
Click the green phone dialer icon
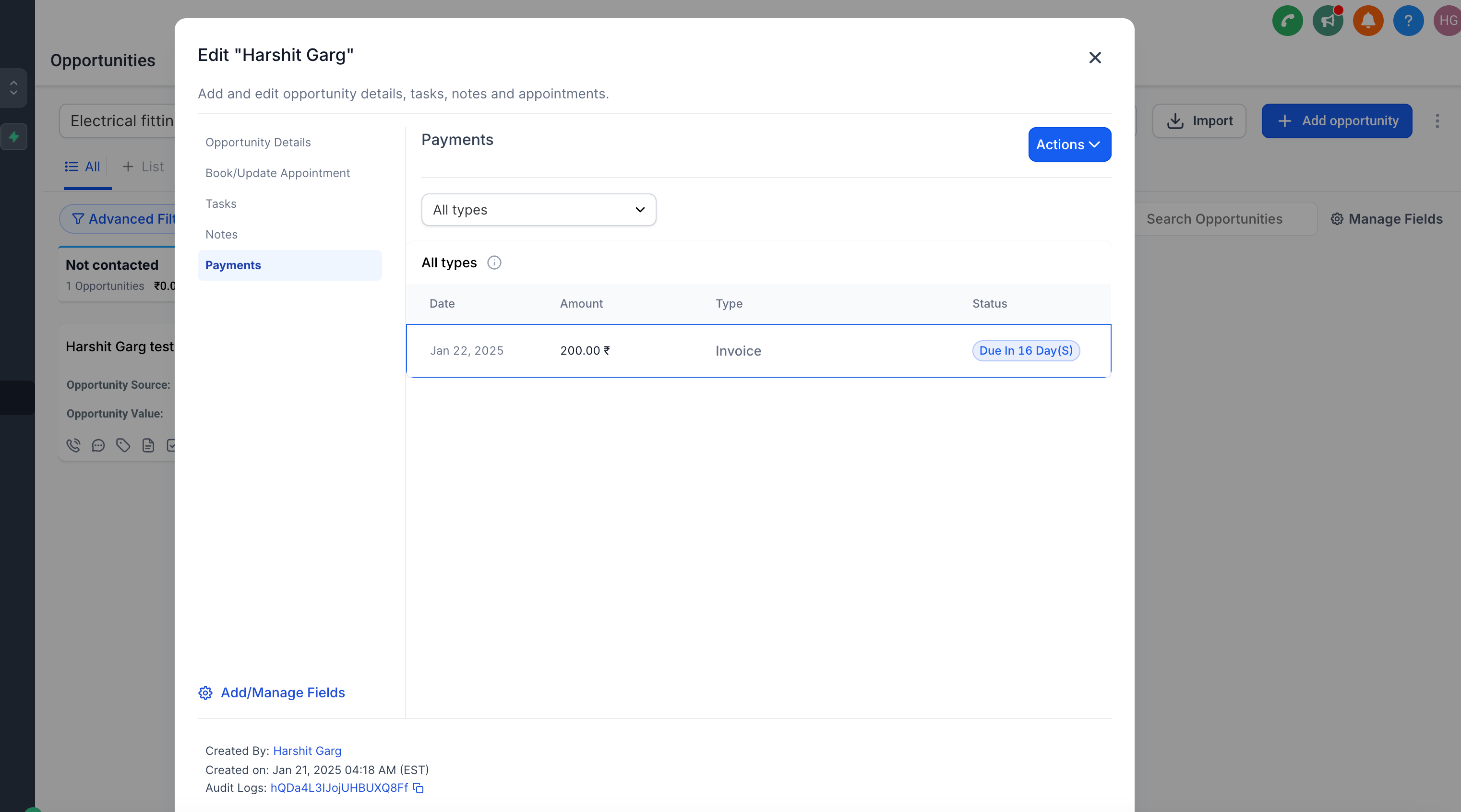tap(1287, 21)
